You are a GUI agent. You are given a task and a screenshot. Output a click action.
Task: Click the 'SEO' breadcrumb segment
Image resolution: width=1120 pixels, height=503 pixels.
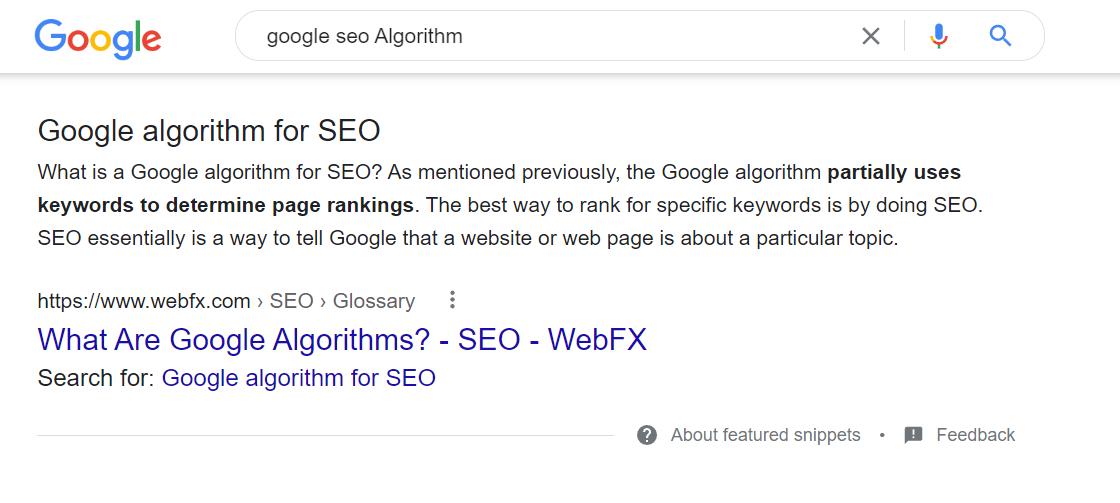(291, 301)
